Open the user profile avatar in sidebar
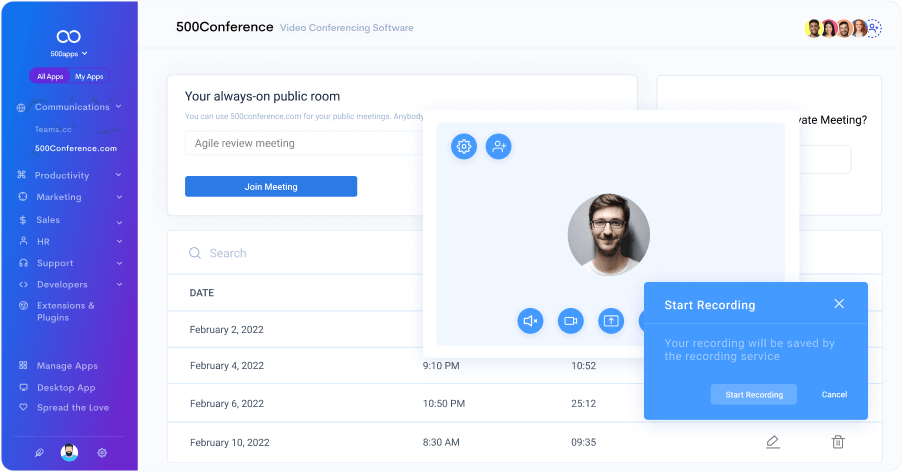902x472 pixels. (70, 452)
